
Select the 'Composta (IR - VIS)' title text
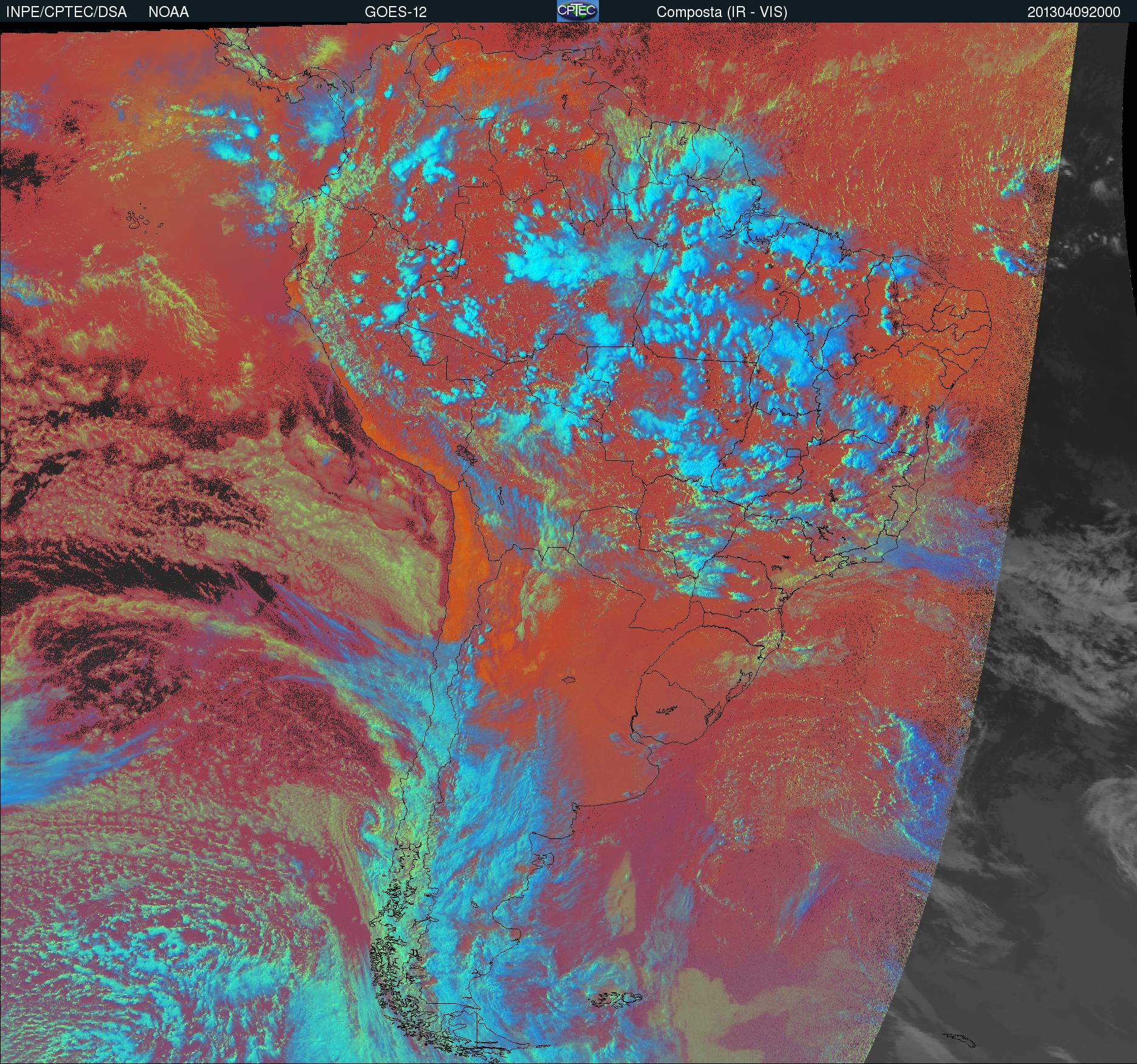point(722,12)
